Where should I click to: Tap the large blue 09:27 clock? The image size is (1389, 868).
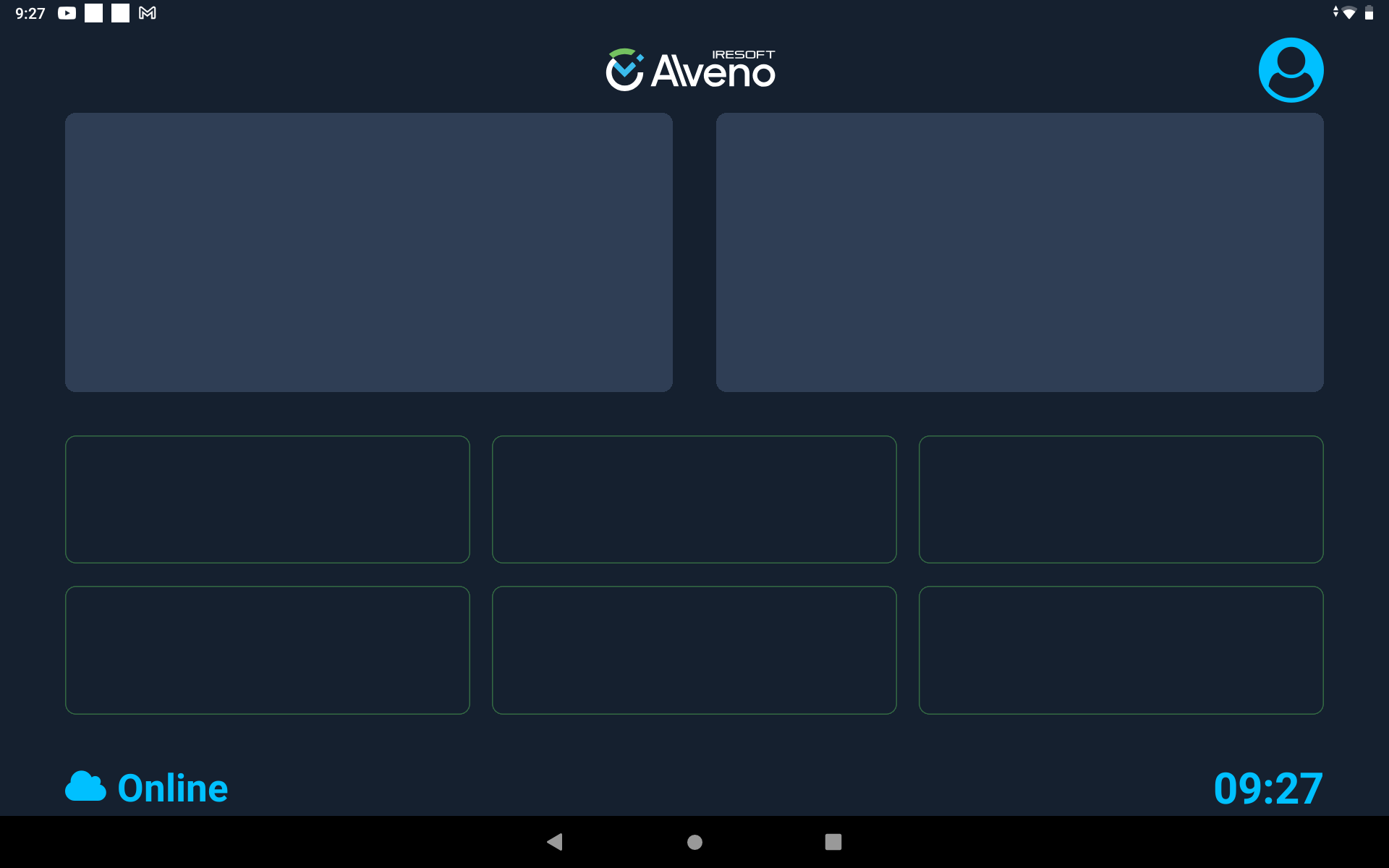pyautogui.click(x=1268, y=788)
